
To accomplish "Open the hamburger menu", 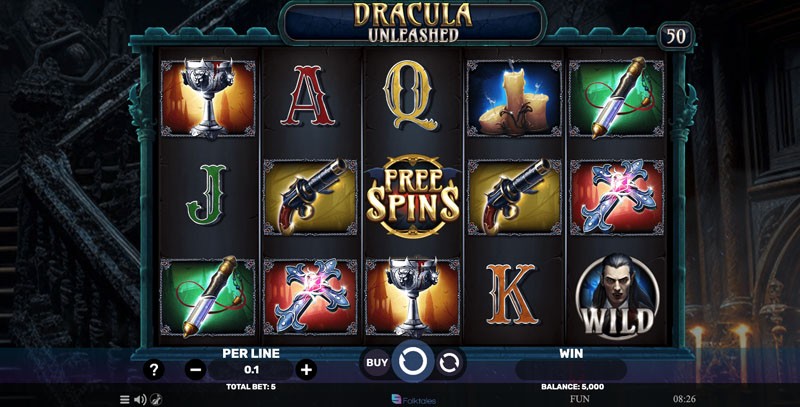I will [x=124, y=399].
